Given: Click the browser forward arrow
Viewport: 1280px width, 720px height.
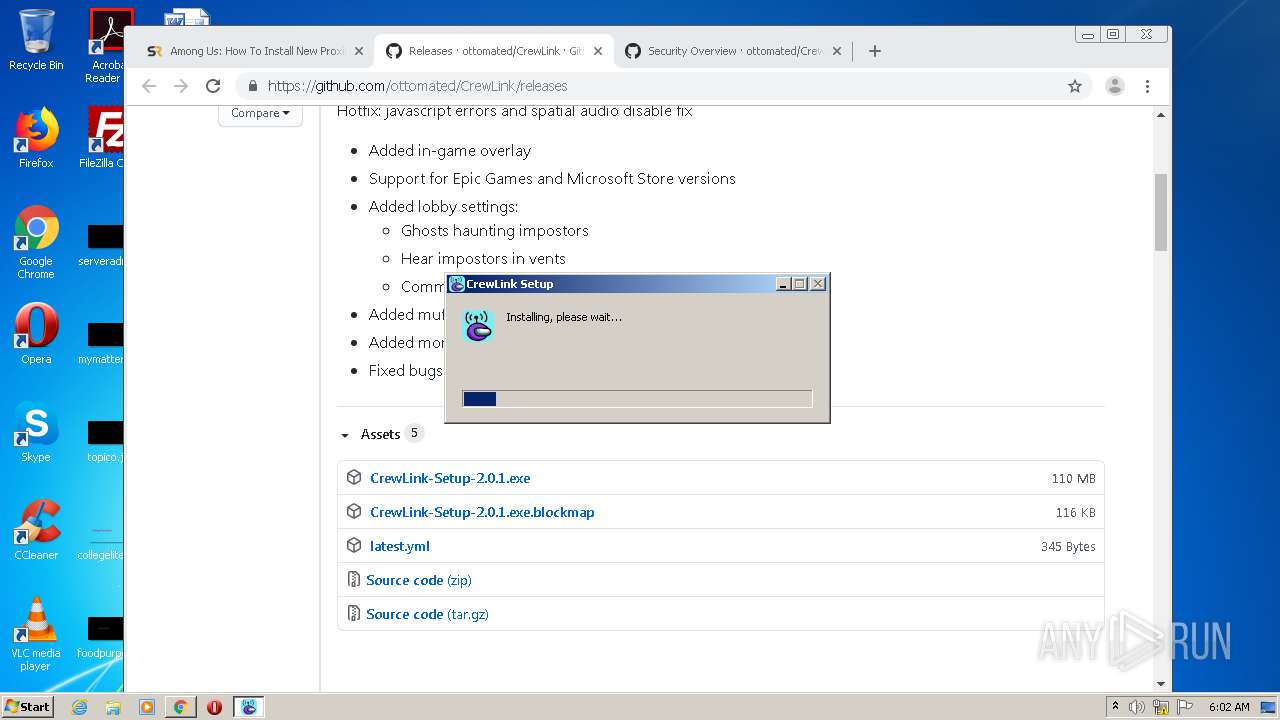Looking at the screenshot, I should pyautogui.click(x=181, y=86).
